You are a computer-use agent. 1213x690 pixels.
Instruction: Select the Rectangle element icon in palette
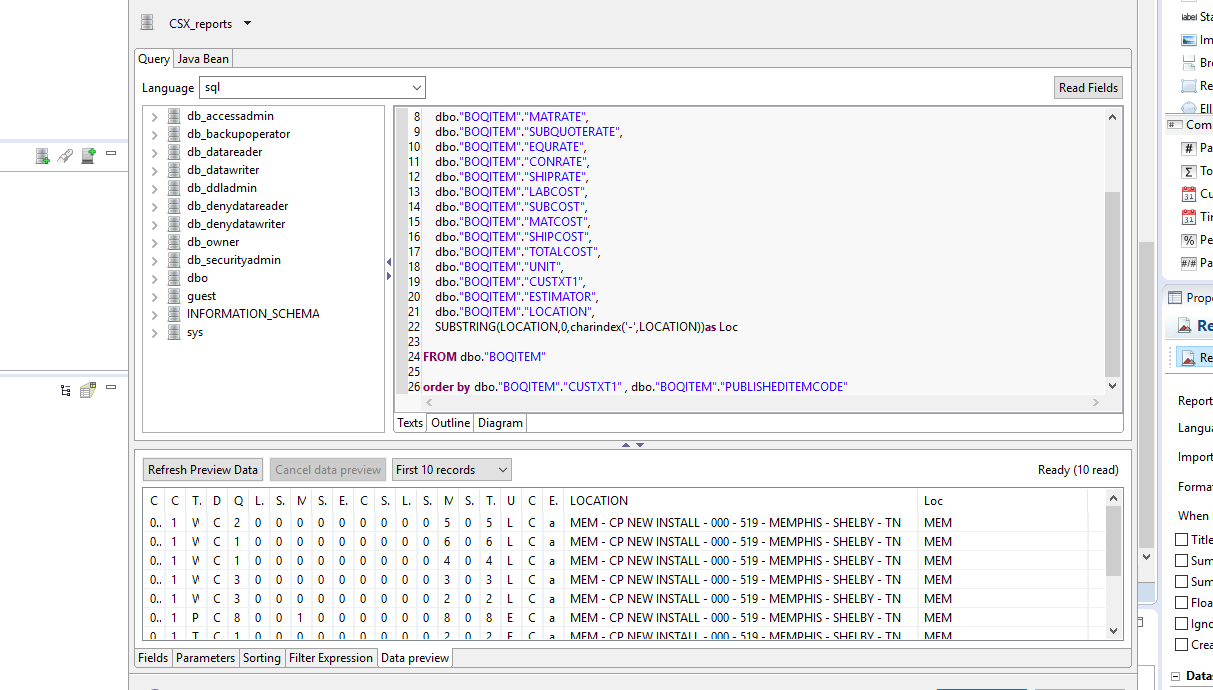pyautogui.click(x=1189, y=86)
